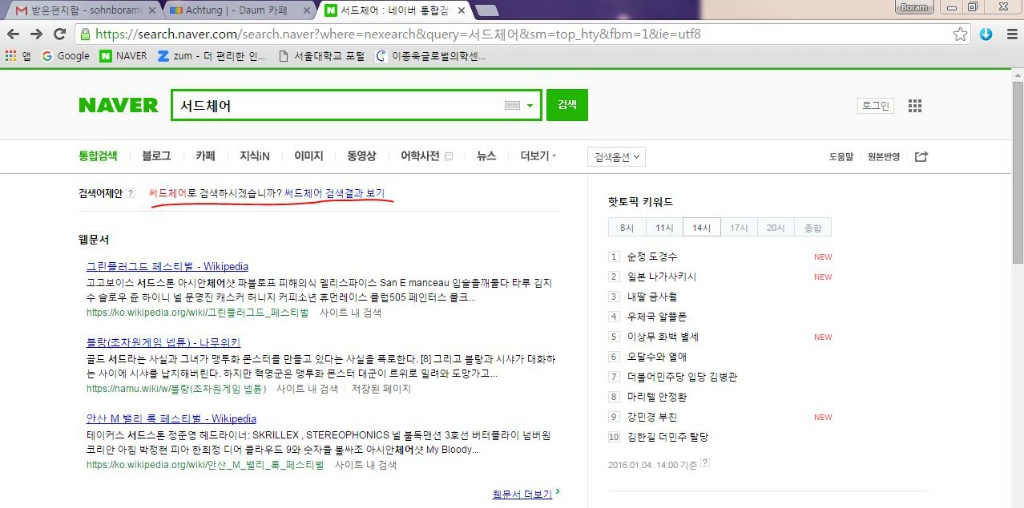Click the green lock icon in address bar

84,35
